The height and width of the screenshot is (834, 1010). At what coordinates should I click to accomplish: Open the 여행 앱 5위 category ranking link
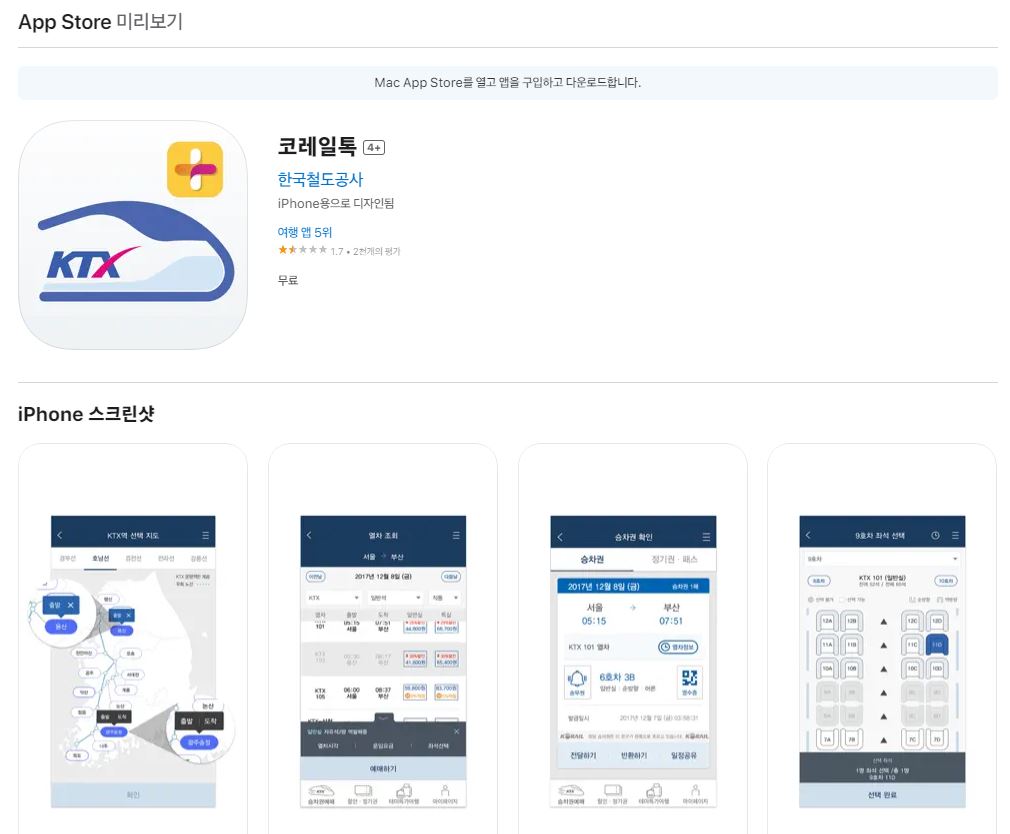[x=305, y=232]
